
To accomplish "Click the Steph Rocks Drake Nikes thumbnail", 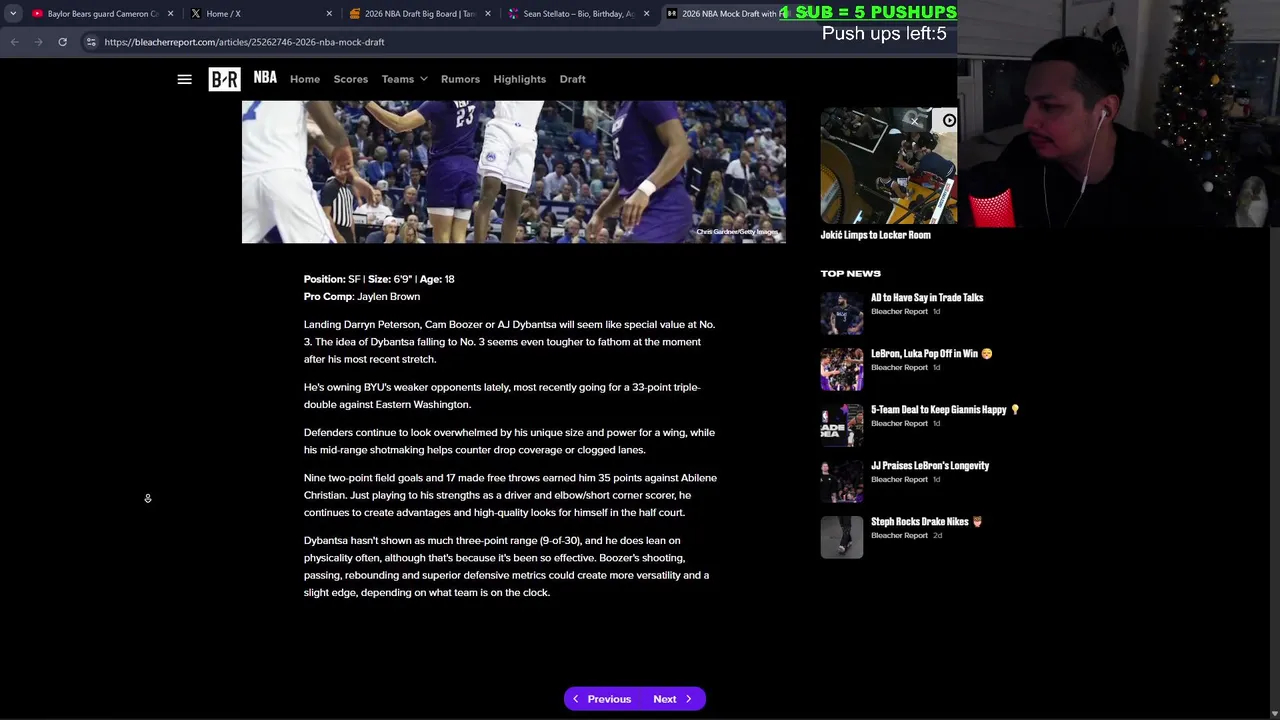I will pyautogui.click(x=842, y=538).
